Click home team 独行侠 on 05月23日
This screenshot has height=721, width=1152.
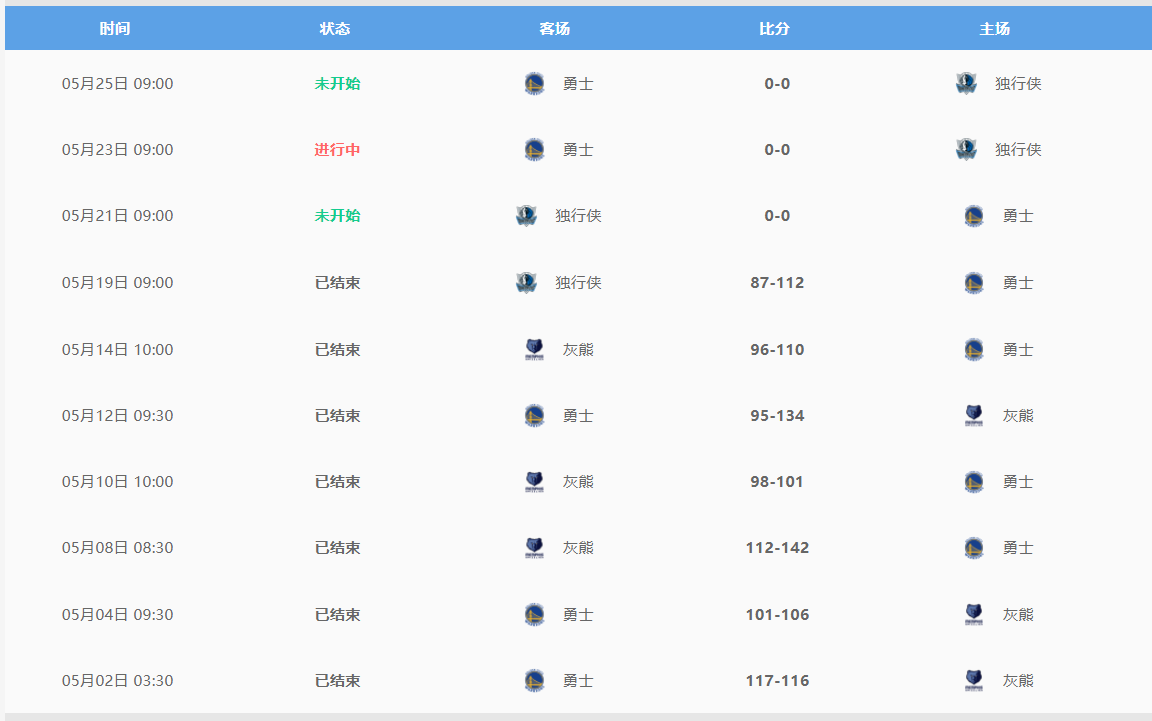tap(1018, 150)
